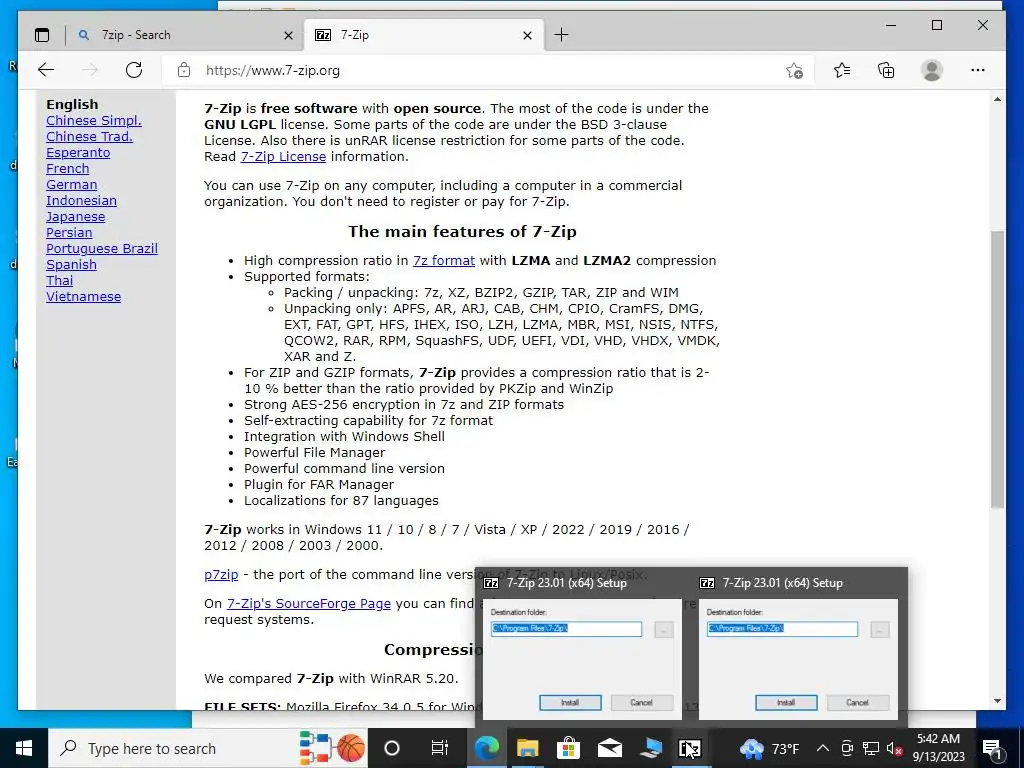View site information padlock icon
The height and width of the screenshot is (768, 1024).
click(184, 70)
